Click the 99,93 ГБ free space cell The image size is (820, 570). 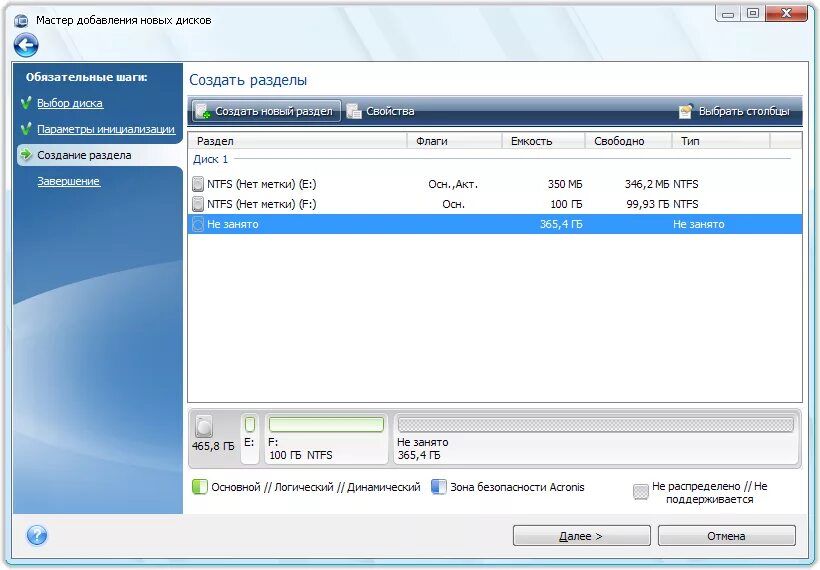point(647,204)
